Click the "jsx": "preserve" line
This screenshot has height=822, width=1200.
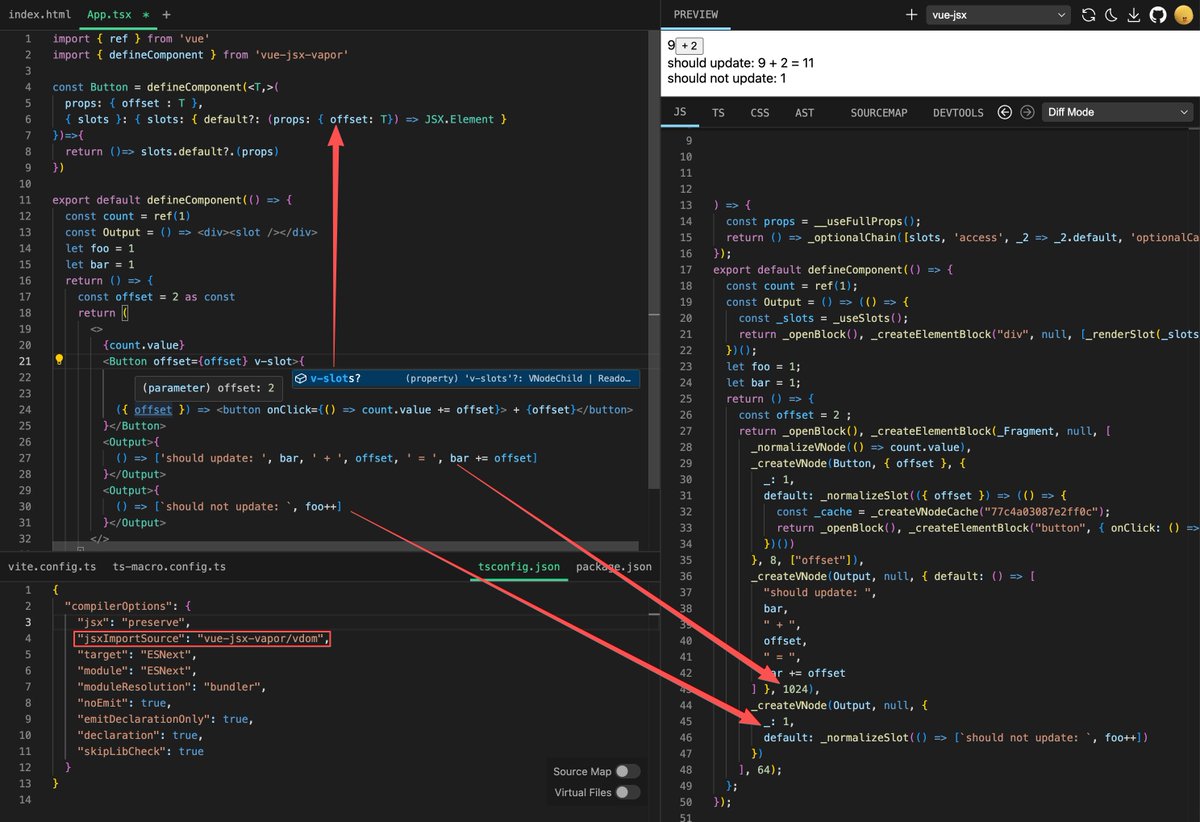132,622
